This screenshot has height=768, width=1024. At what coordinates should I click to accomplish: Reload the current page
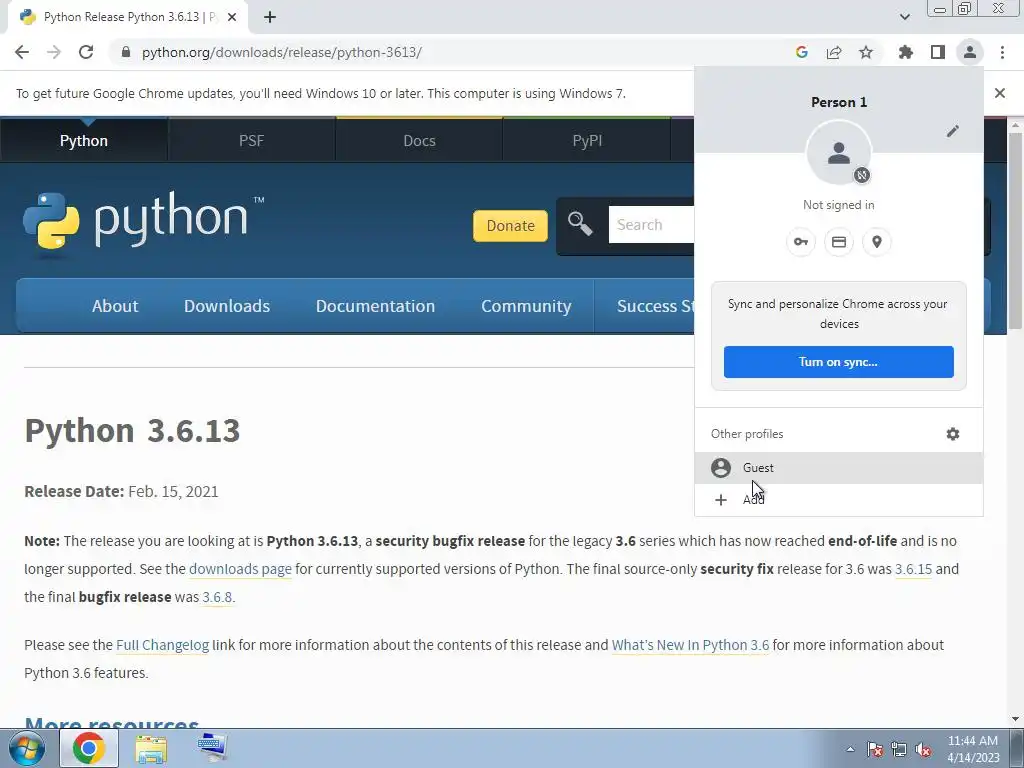point(86,52)
